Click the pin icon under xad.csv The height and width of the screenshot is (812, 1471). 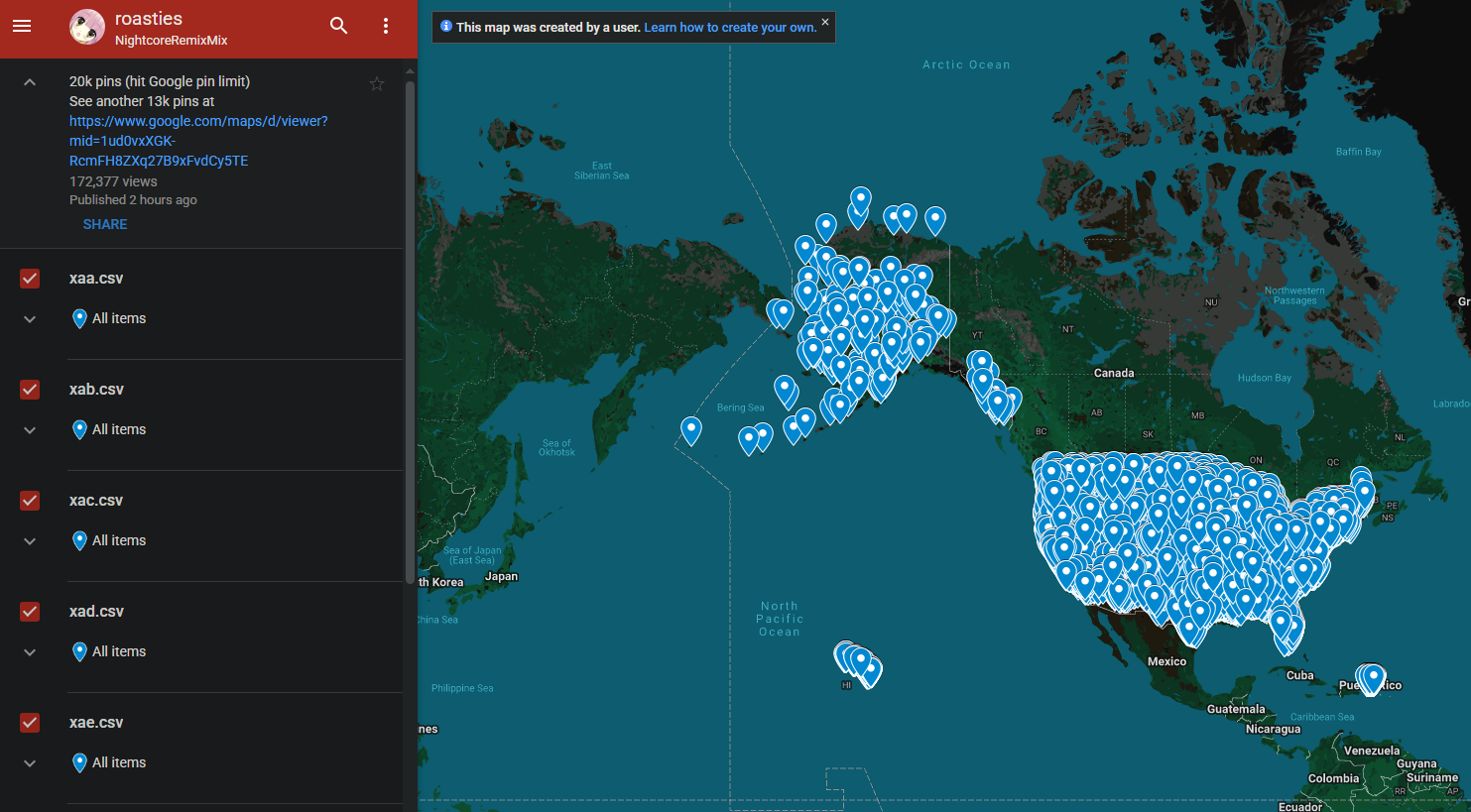79,651
